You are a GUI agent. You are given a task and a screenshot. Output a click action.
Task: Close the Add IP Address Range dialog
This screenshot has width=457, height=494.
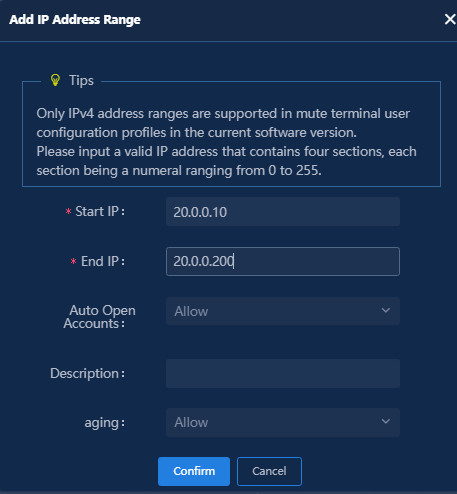point(450,19)
